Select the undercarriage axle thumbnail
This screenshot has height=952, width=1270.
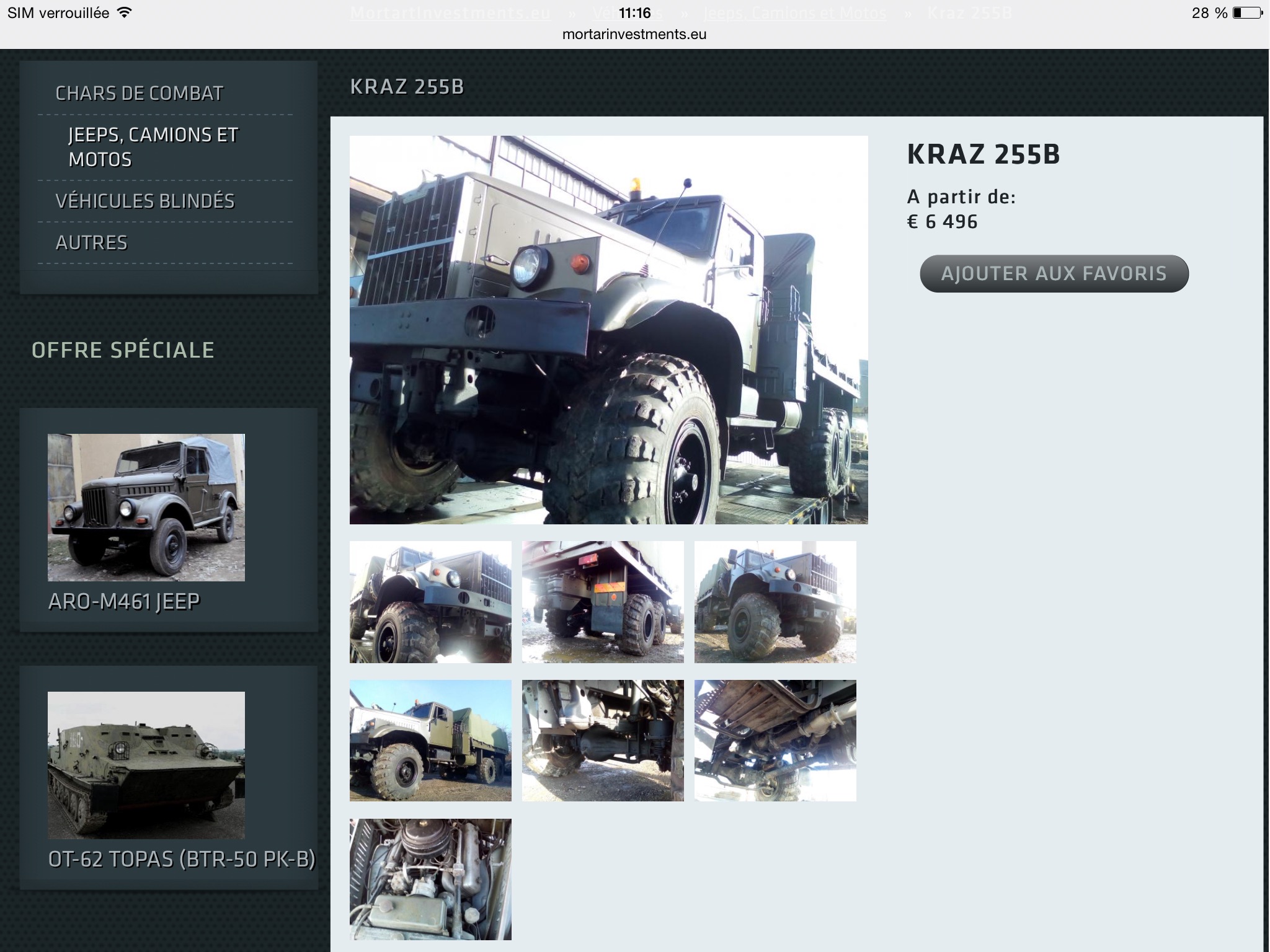603,741
